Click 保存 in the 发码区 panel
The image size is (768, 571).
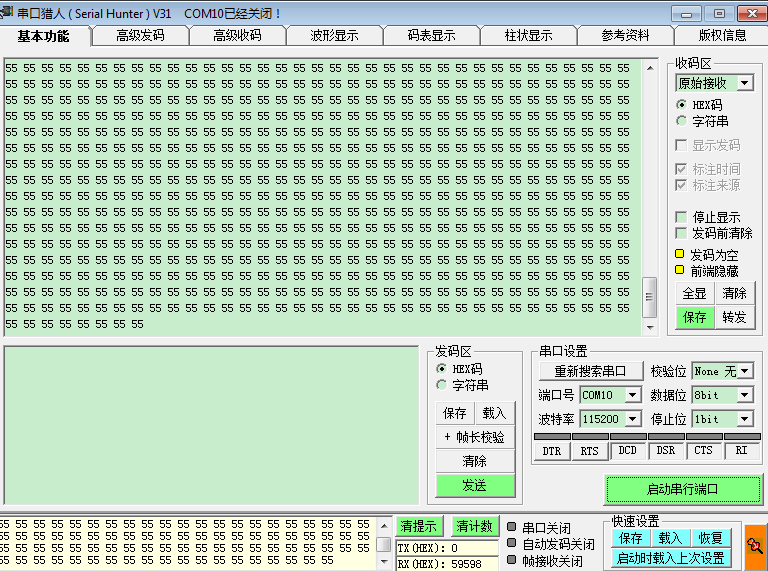tap(455, 413)
